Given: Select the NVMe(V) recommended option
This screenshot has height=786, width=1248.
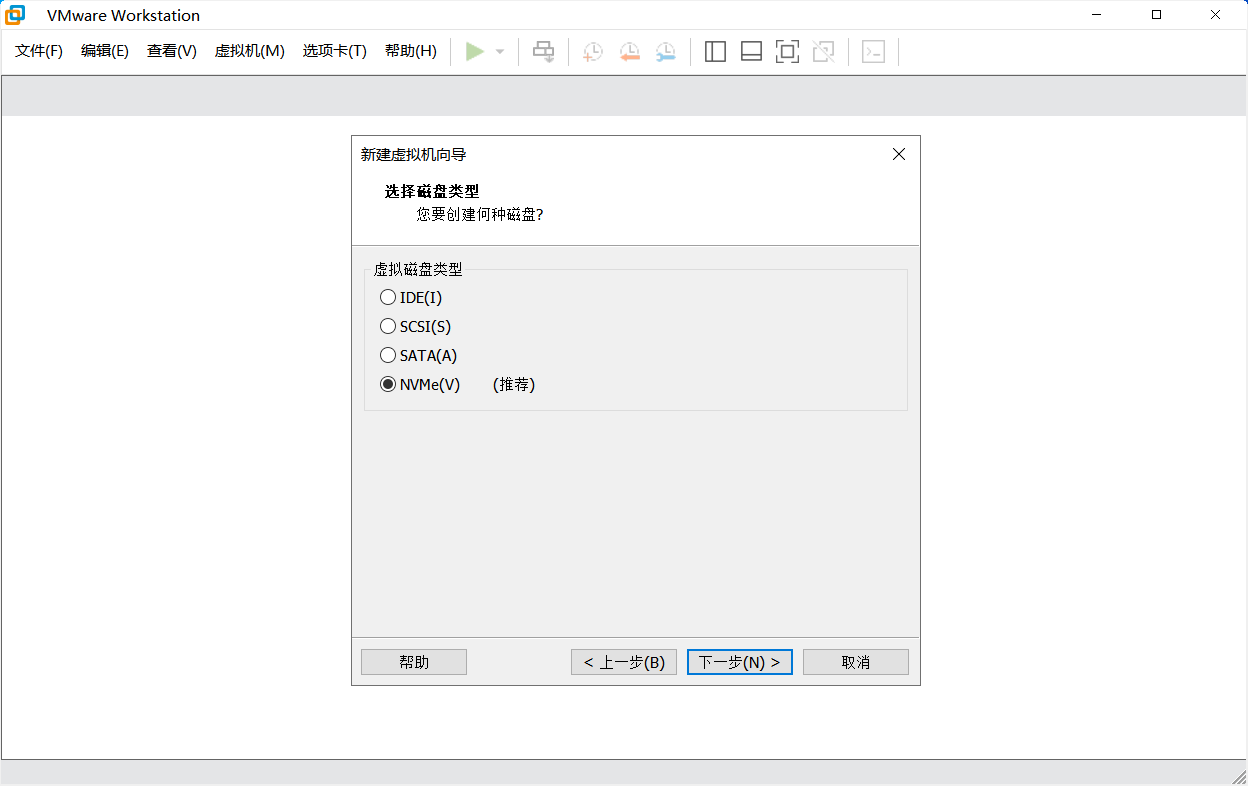Looking at the screenshot, I should 388,384.
